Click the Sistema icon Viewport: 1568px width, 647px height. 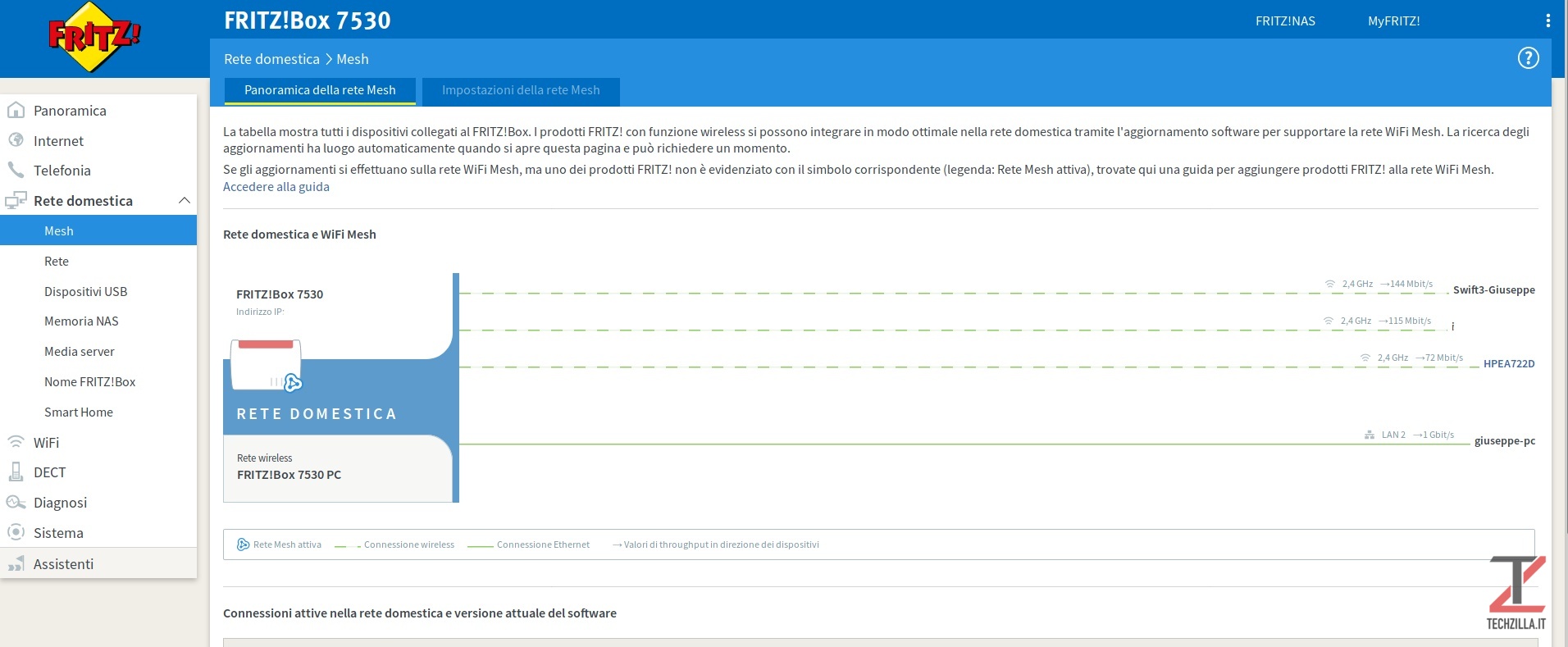click(16, 532)
